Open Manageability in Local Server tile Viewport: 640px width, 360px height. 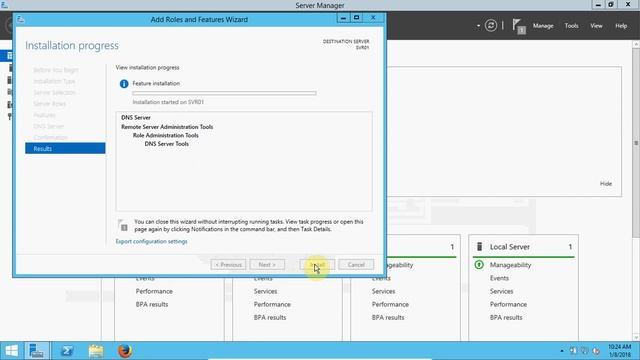(510, 265)
